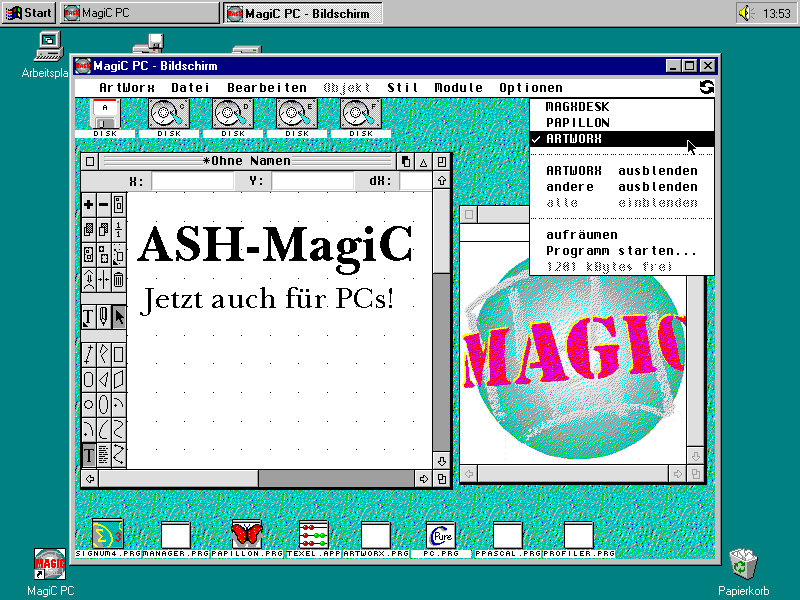Open the ArtWorx menu
This screenshot has height=600, width=800.
coord(127,88)
